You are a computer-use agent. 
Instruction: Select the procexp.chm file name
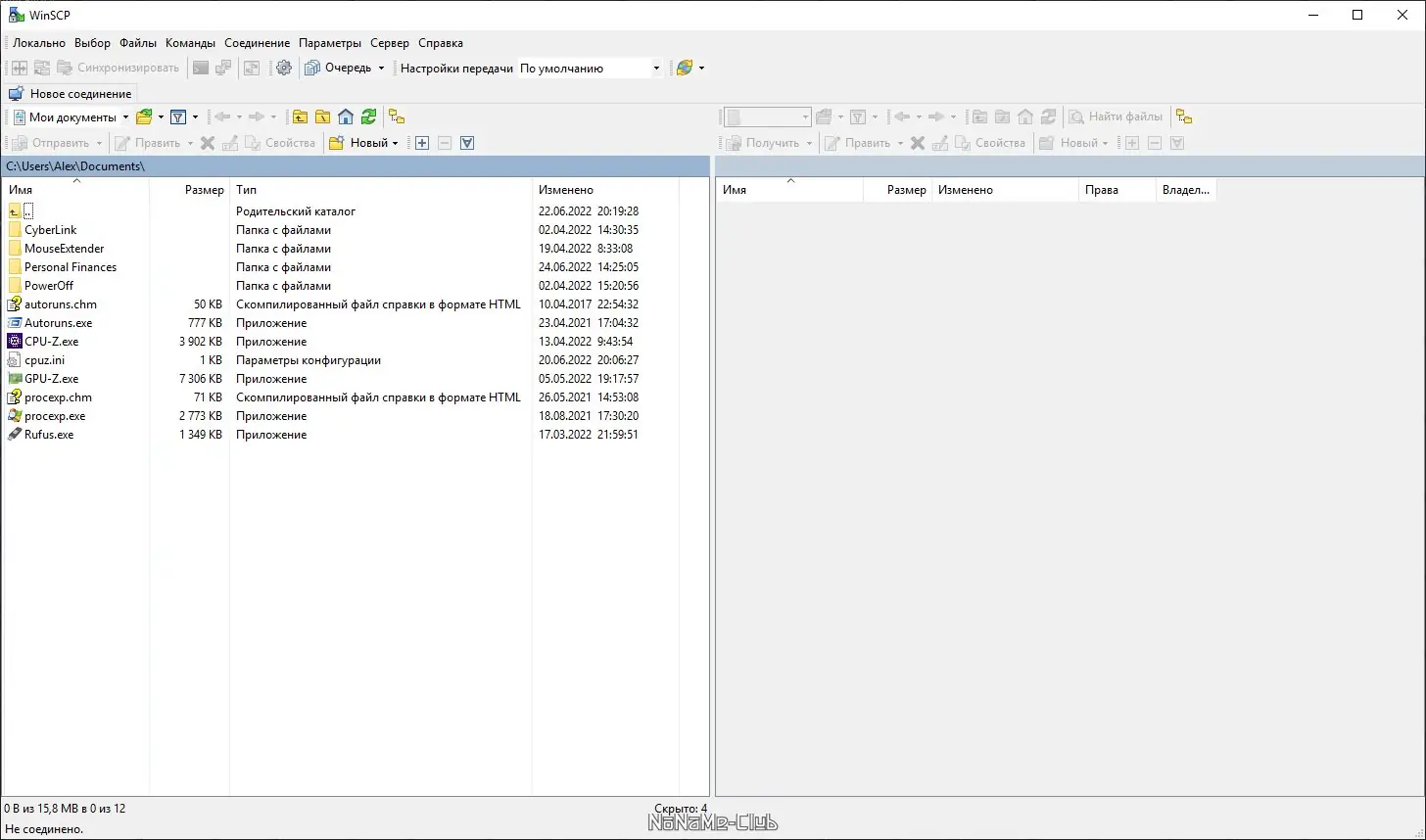pos(58,397)
